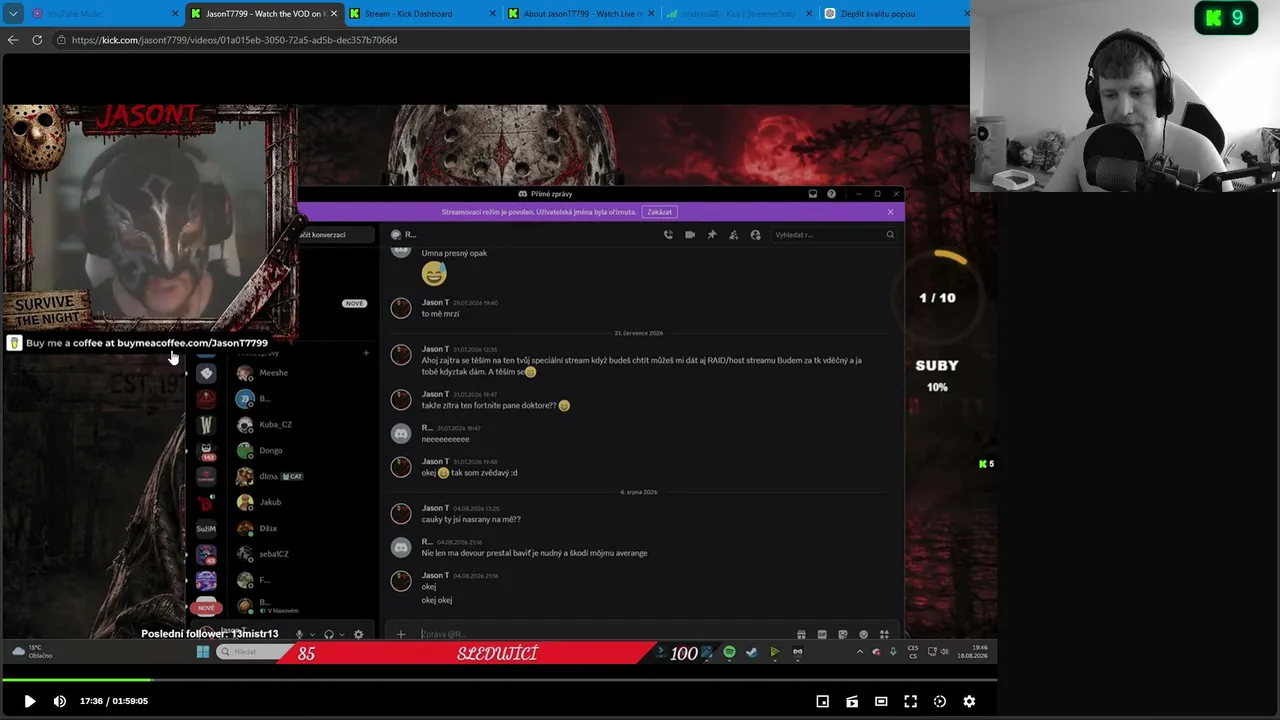Toggle Discord headphones deafen
The width and height of the screenshot is (1280, 720).
(x=329, y=634)
